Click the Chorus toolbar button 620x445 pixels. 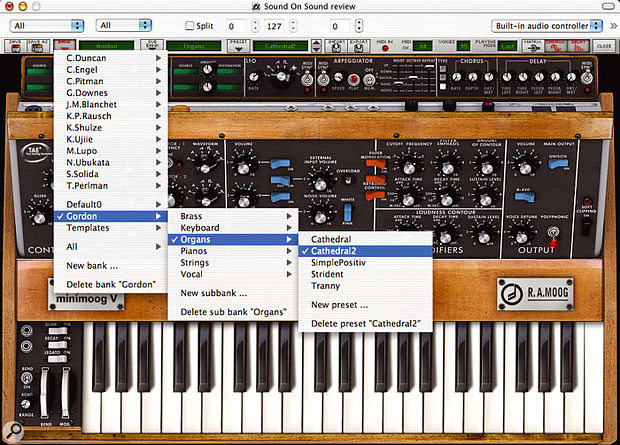tap(556, 46)
